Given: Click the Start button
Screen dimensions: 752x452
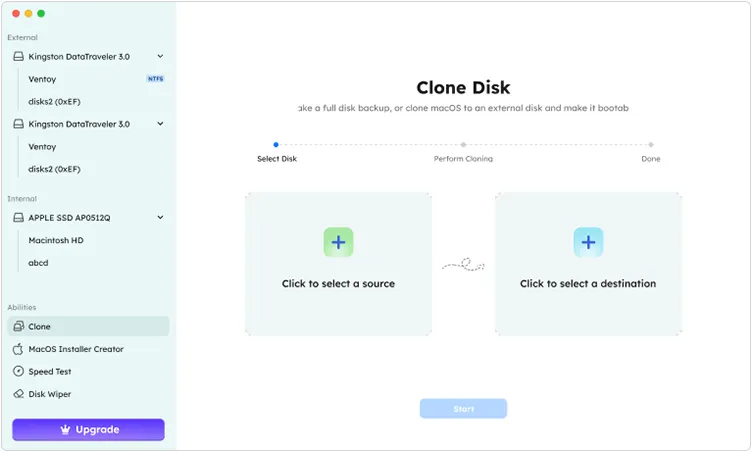Looking at the screenshot, I should (x=463, y=409).
